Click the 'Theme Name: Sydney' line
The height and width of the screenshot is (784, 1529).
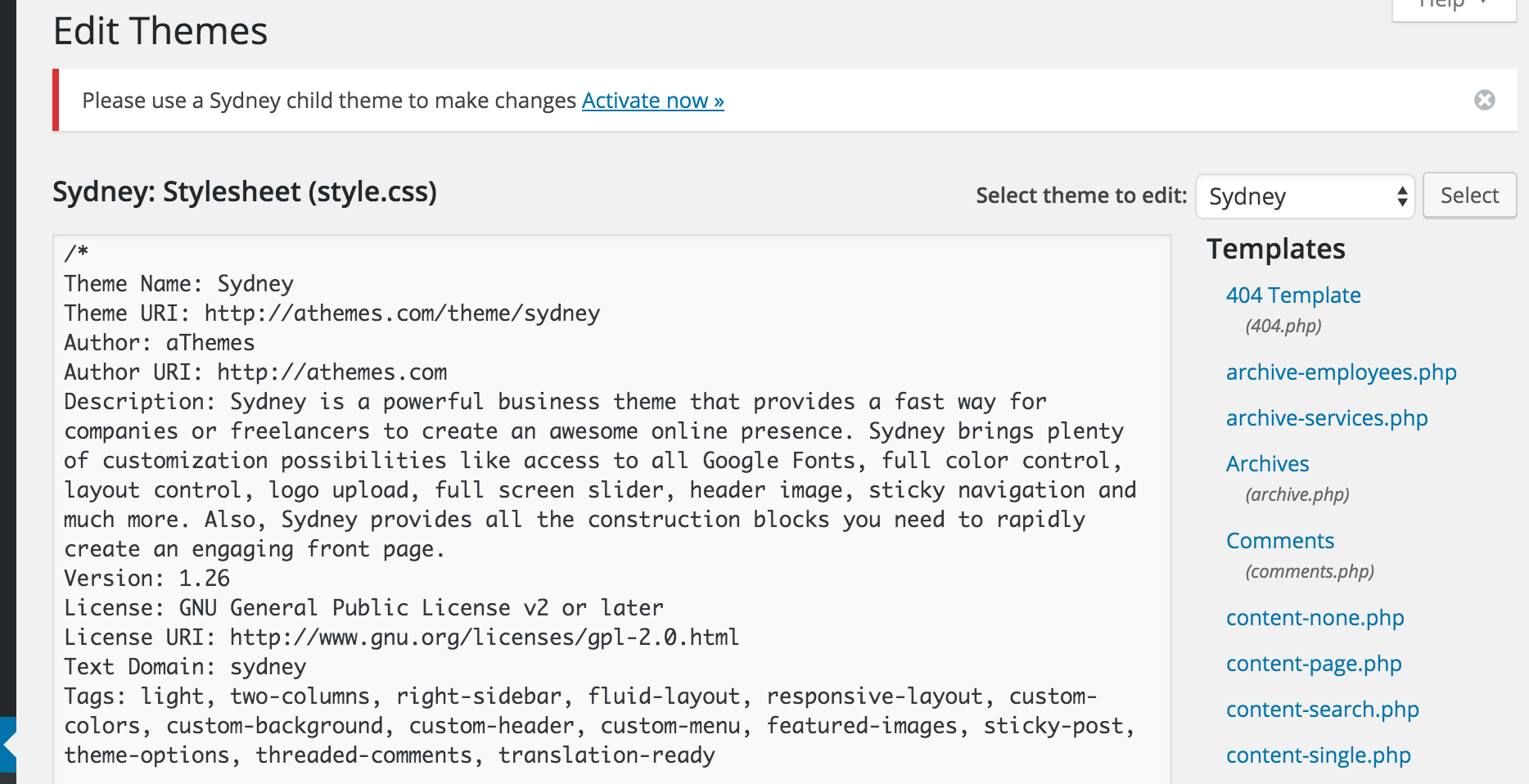(178, 284)
